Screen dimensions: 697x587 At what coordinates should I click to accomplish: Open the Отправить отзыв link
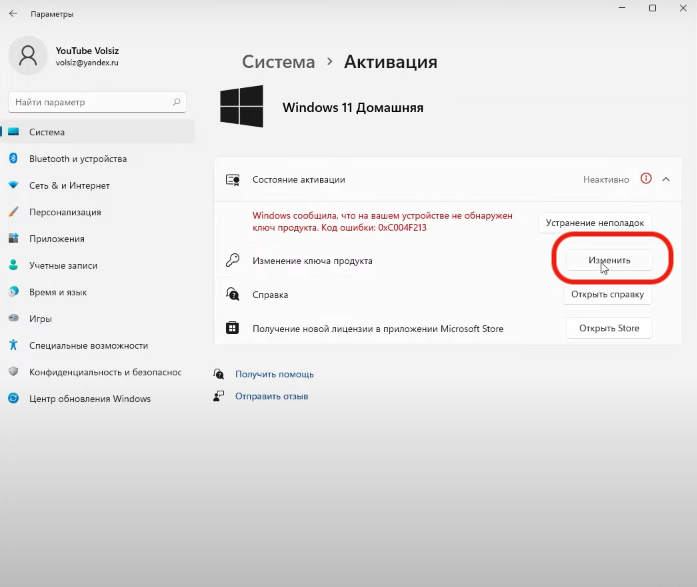tap(272, 396)
